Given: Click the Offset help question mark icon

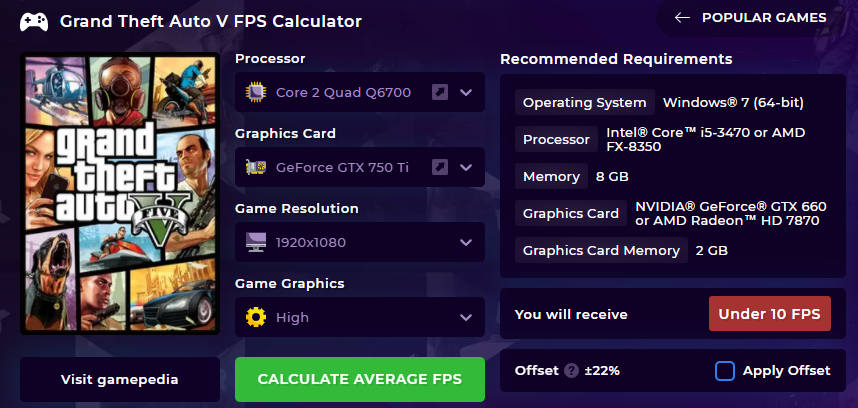Looking at the screenshot, I should (571, 371).
